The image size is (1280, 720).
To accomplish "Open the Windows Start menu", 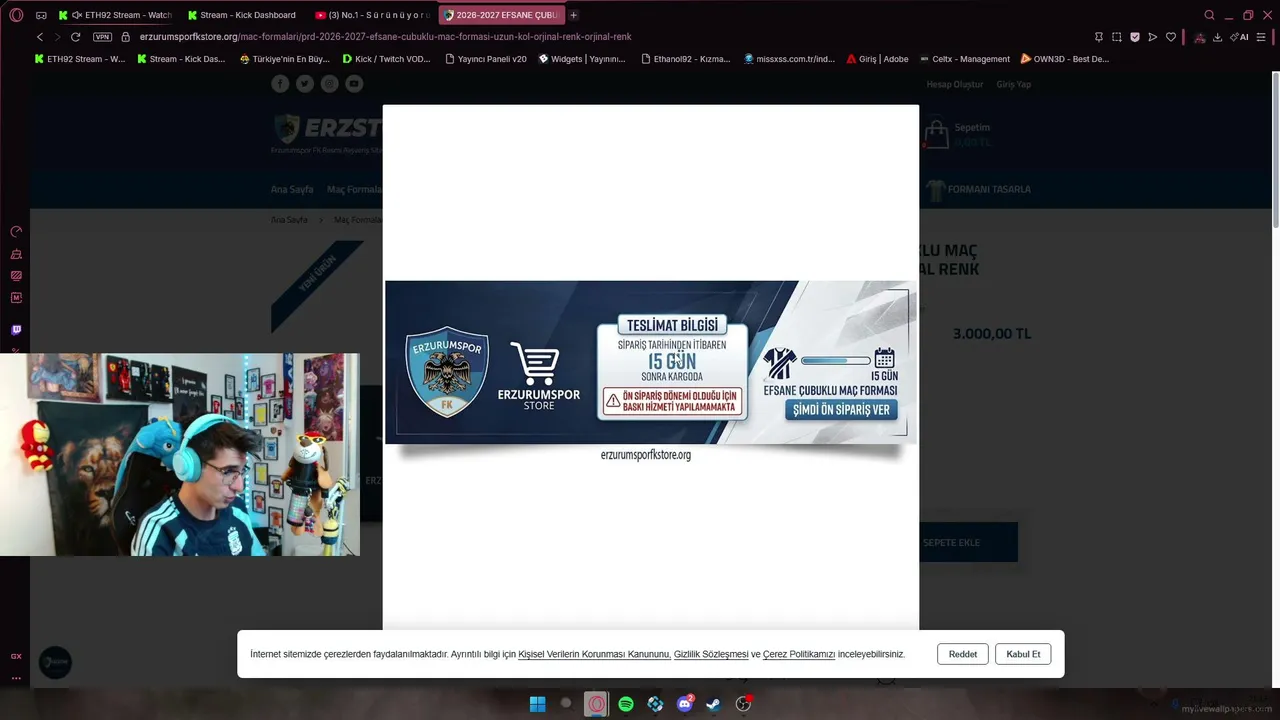I will pos(537,704).
